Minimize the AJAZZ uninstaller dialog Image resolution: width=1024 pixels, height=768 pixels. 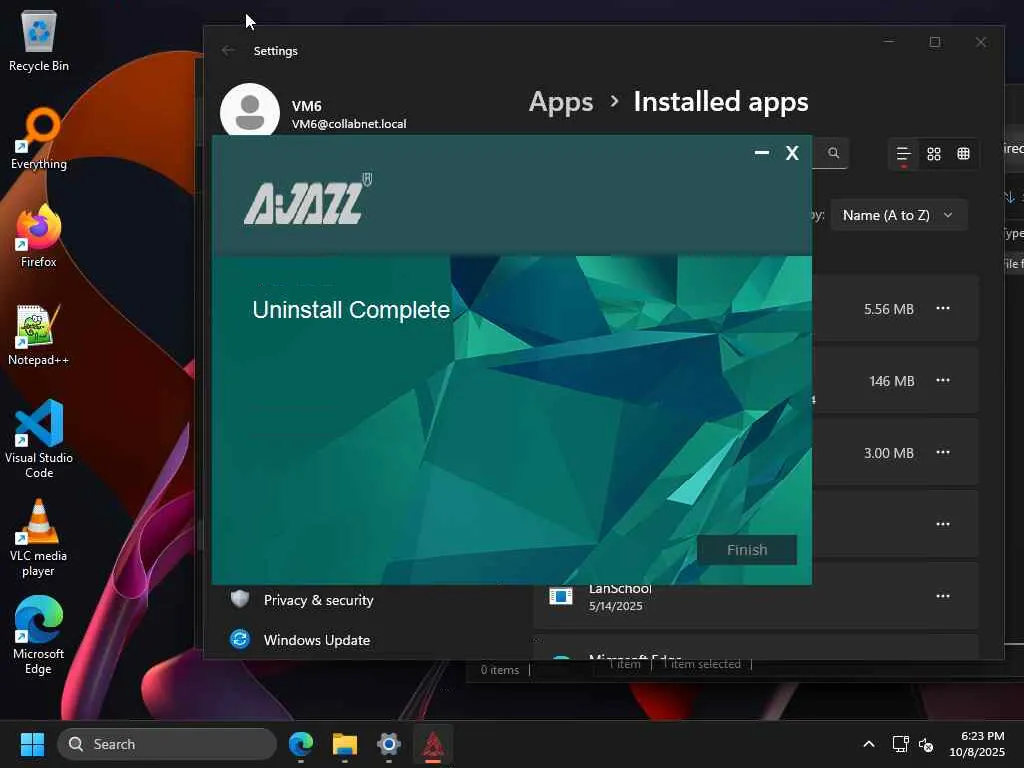[x=761, y=153]
